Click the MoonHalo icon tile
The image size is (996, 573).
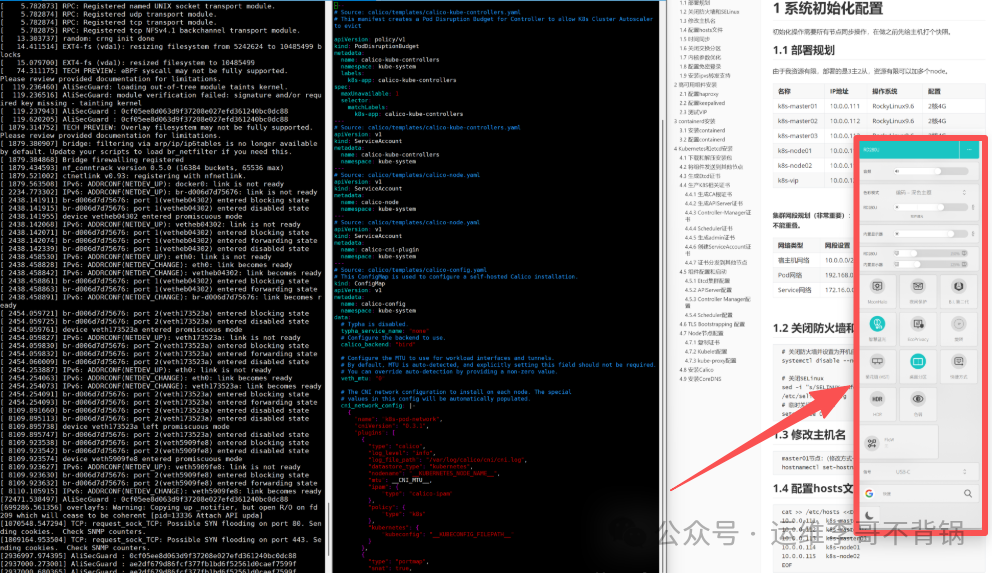pos(877,291)
